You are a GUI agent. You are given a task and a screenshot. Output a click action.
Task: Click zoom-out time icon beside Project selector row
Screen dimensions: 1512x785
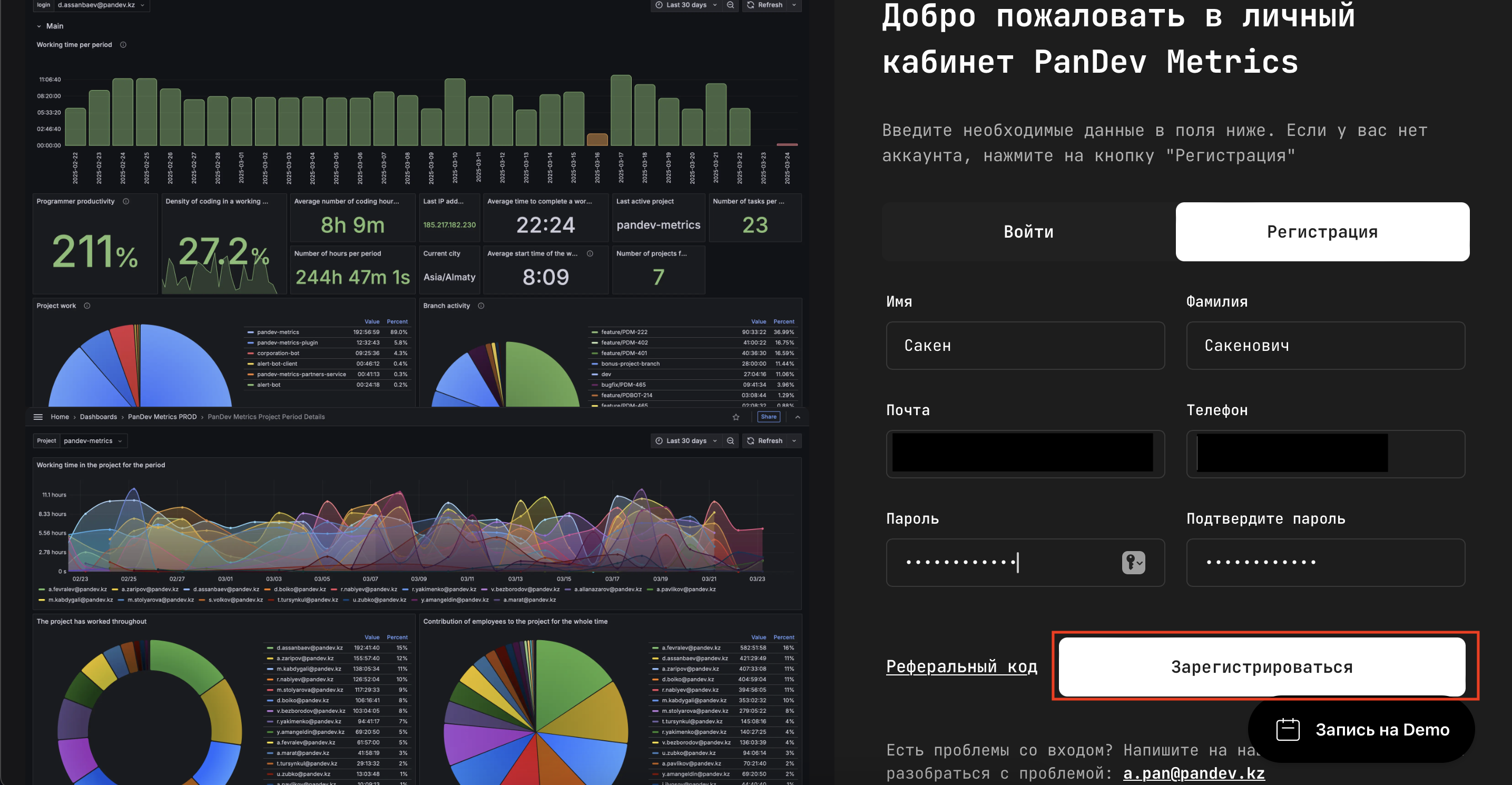pos(730,441)
